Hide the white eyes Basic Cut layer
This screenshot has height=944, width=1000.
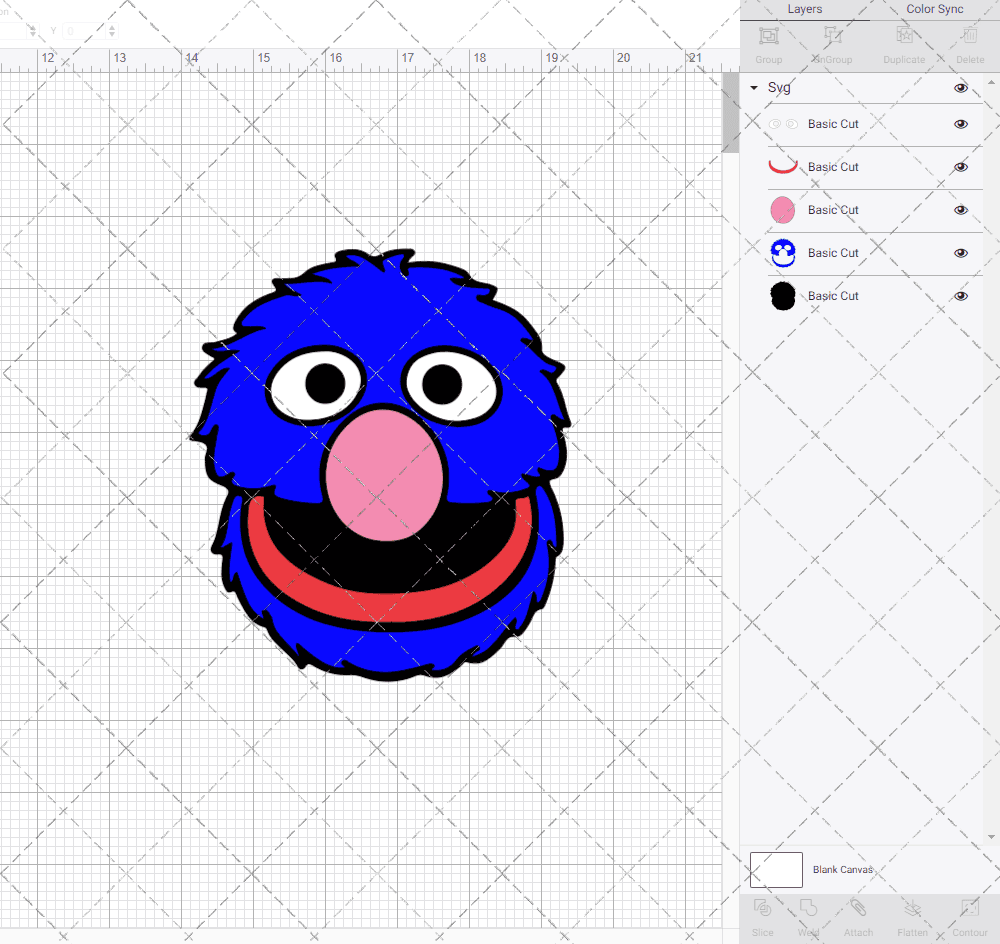coord(960,124)
